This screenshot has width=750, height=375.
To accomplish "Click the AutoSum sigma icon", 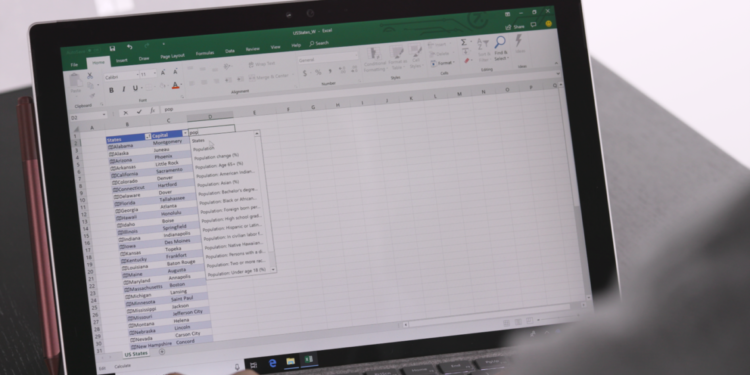I will coord(463,42).
